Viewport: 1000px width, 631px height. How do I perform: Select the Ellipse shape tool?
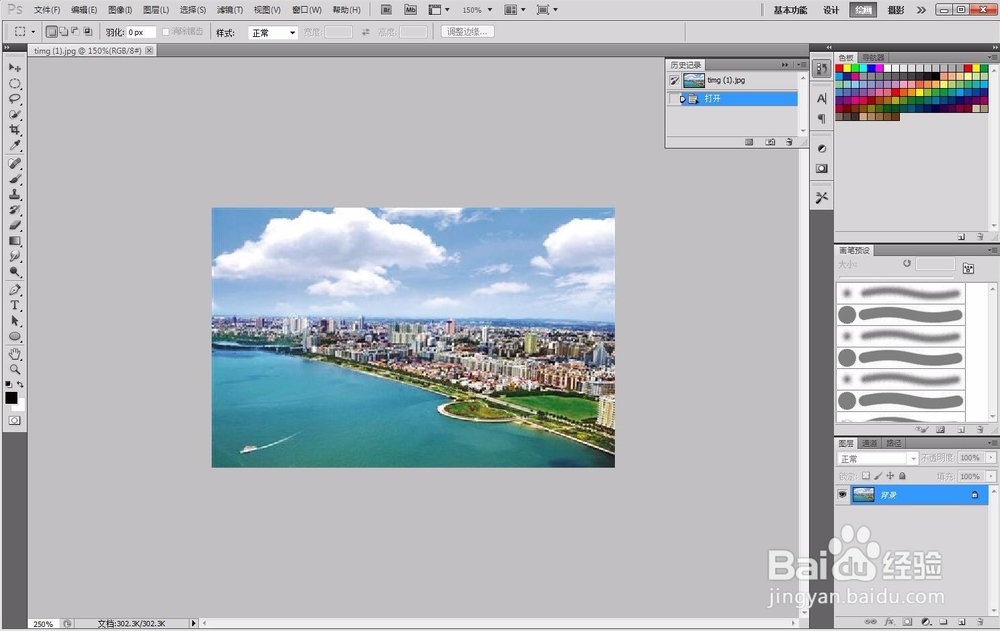coord(15,336)
